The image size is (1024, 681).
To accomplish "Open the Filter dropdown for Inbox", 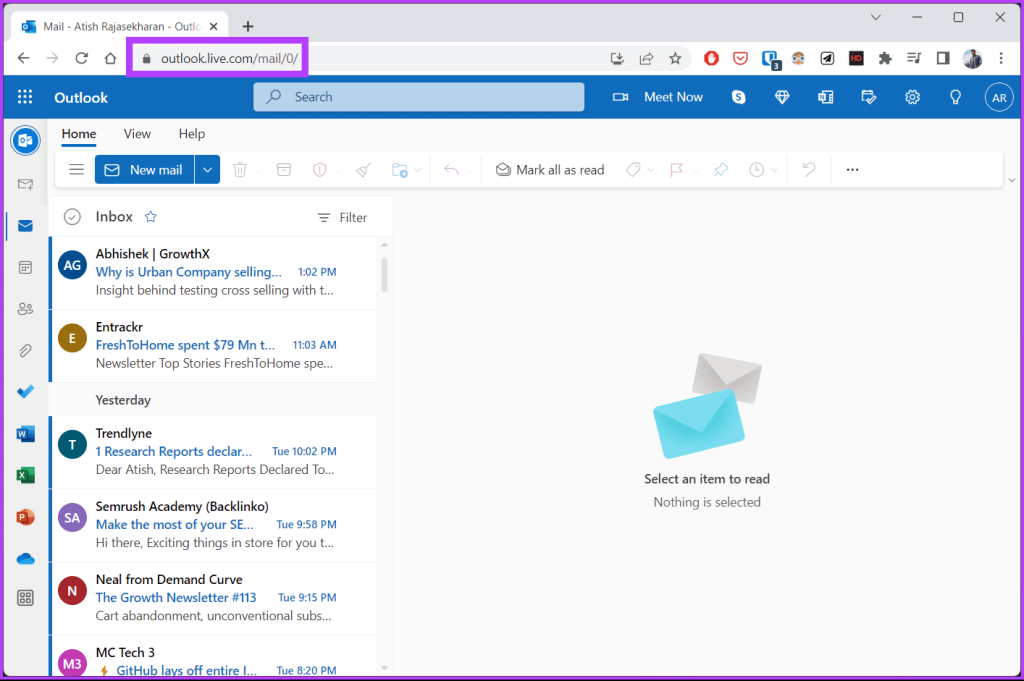I will click(x=342, y=217).
